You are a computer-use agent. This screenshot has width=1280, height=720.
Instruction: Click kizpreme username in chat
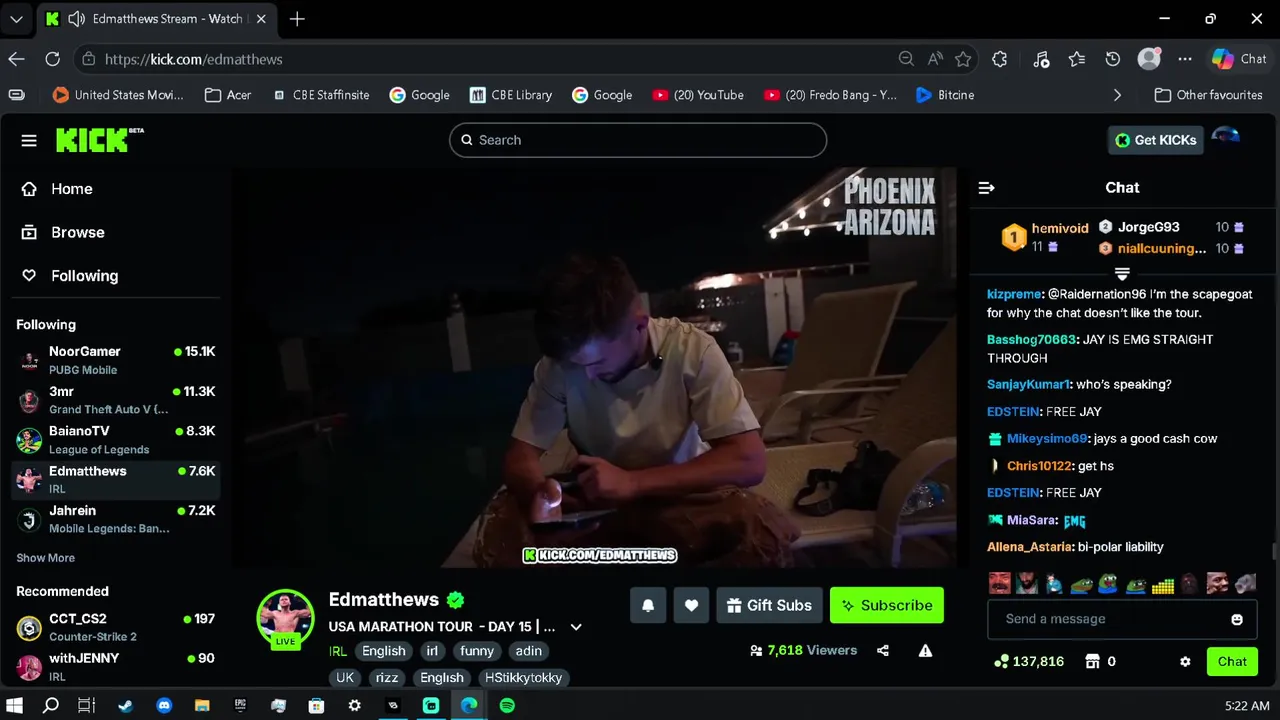tap(1015, 294)
